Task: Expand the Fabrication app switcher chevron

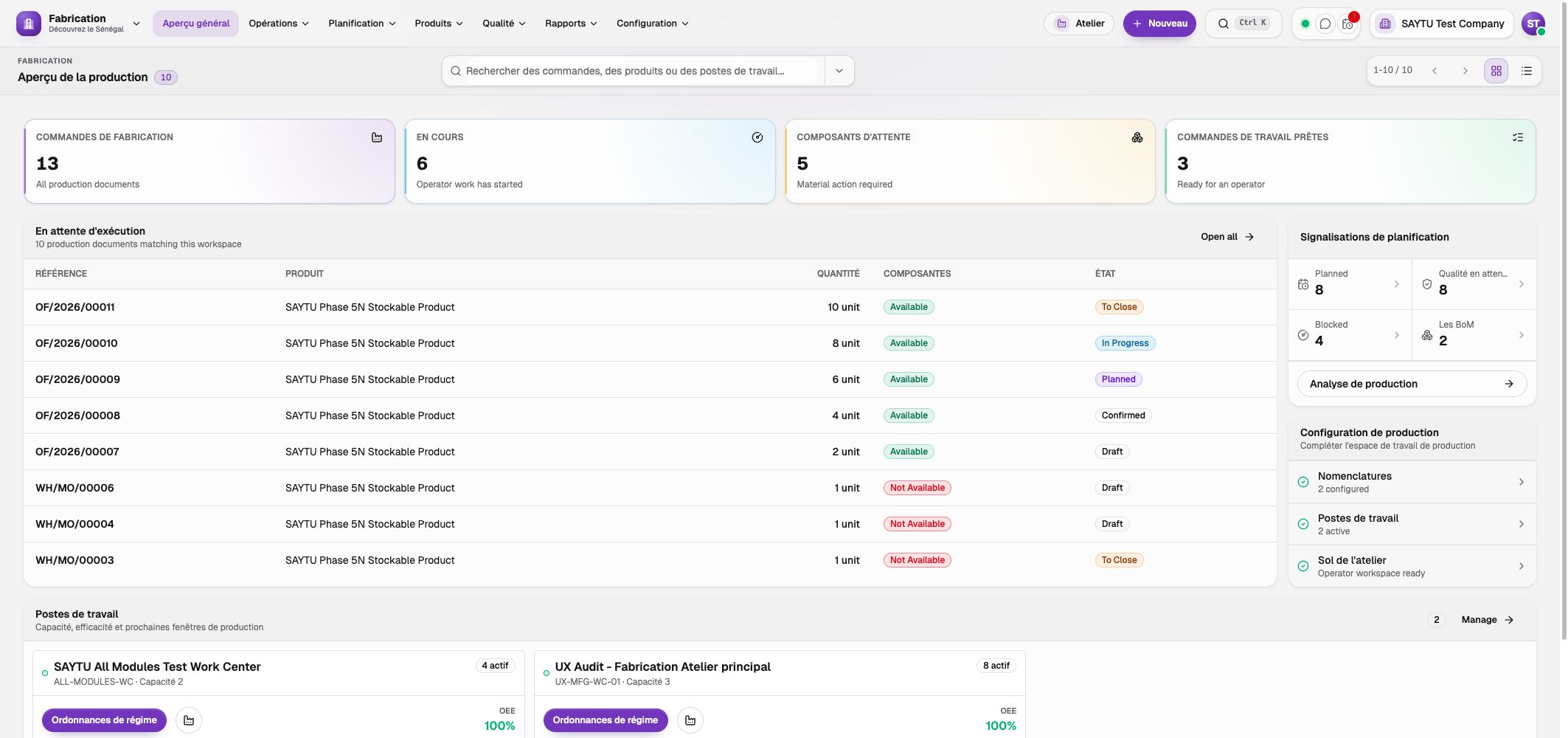Action: pyautogui.click(x=136, y=24)
